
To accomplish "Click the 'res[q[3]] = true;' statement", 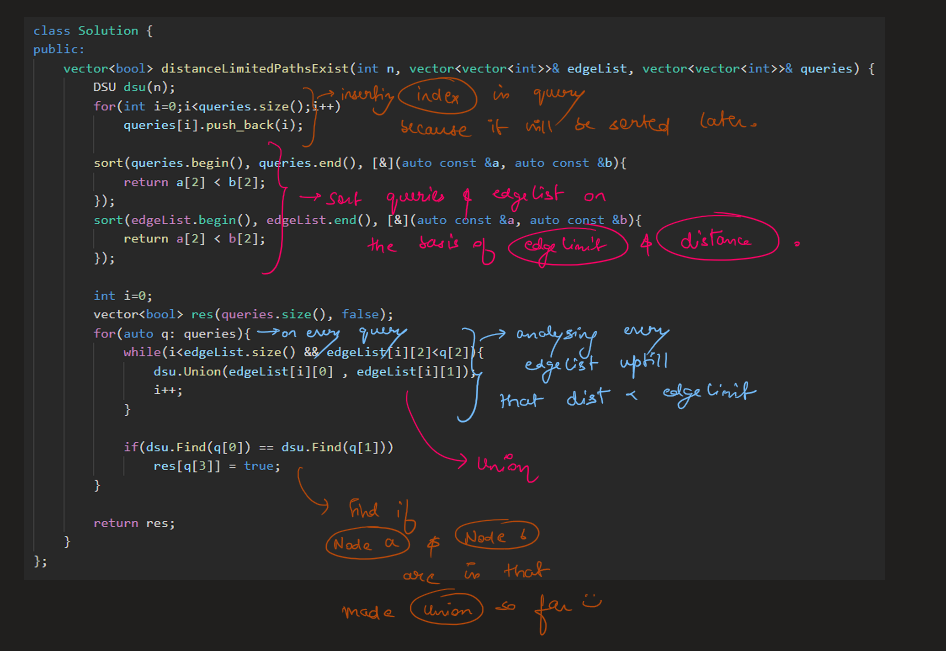I will [216, 466].
